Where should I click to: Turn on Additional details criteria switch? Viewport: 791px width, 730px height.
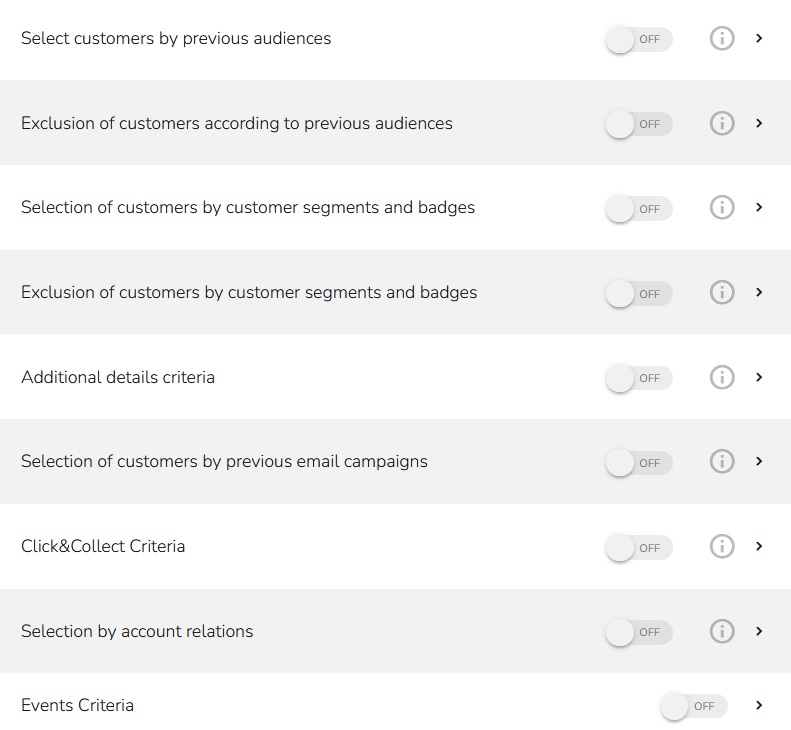pos(639,378)
